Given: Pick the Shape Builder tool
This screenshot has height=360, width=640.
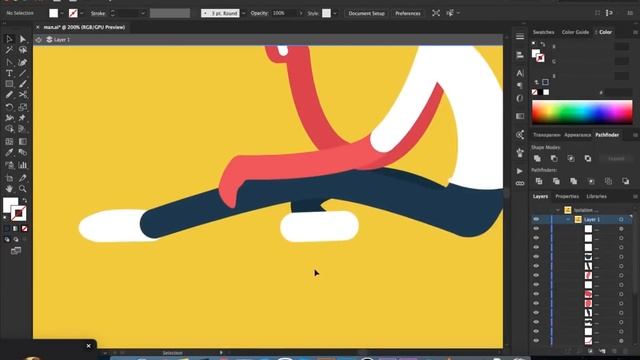Looking at the screenshot, I should tap(9, 129).
